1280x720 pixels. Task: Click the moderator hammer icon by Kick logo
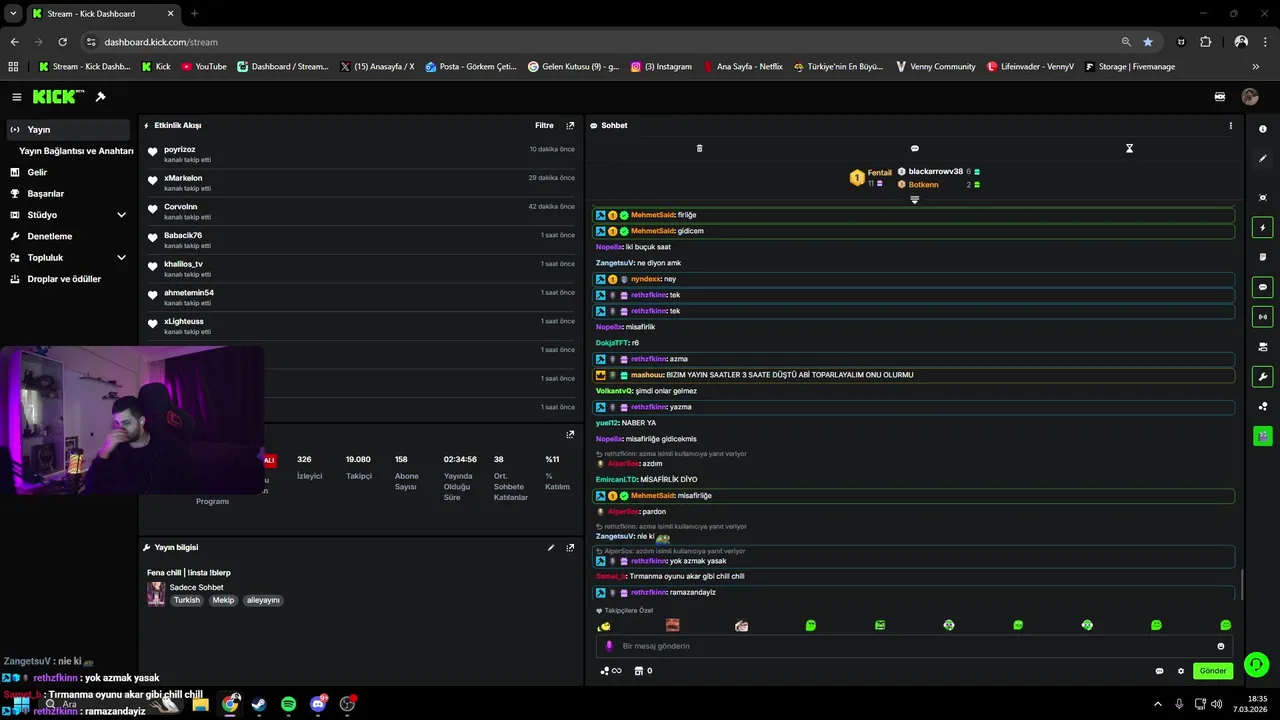click(x=100, y=97)
